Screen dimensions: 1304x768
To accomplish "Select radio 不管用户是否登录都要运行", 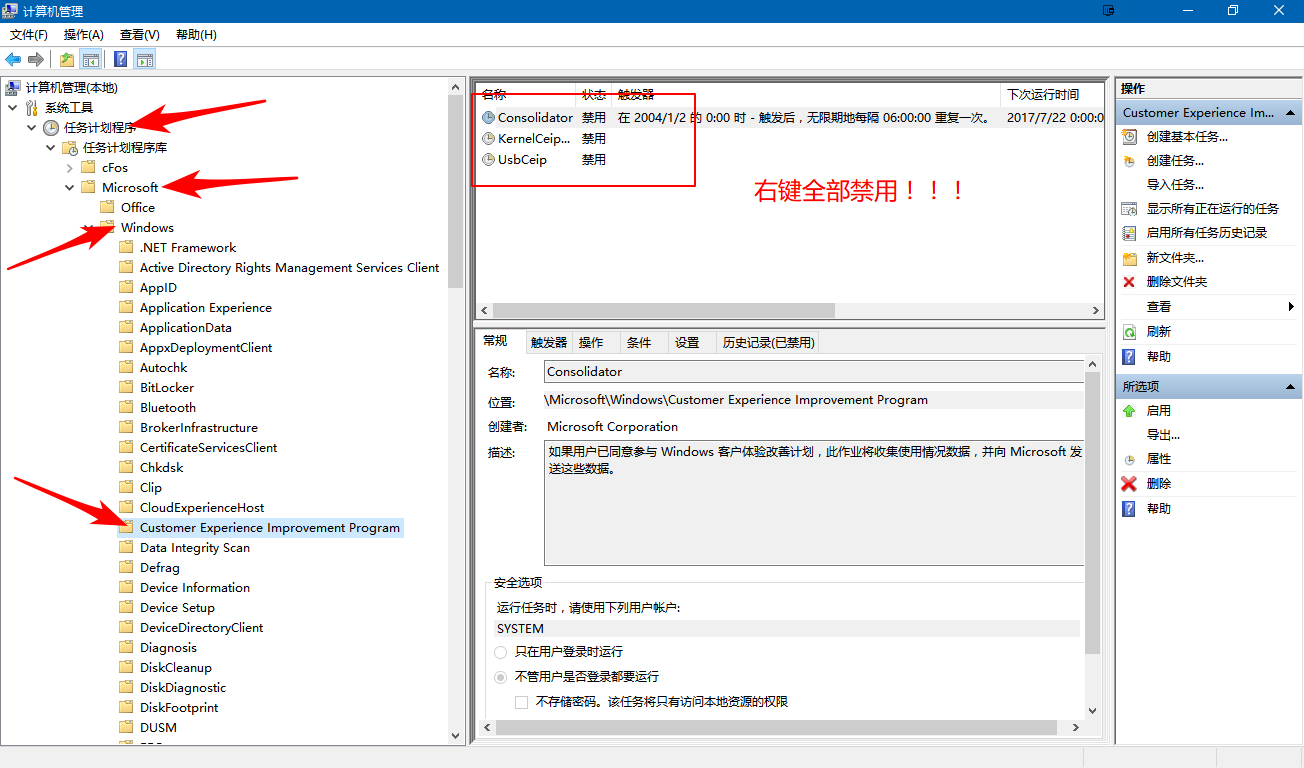I will tap(500, 677).
